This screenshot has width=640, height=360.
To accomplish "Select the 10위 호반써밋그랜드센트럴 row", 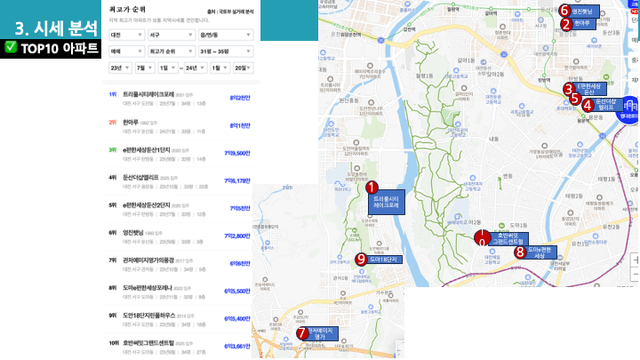I will [x=180, y=347].
